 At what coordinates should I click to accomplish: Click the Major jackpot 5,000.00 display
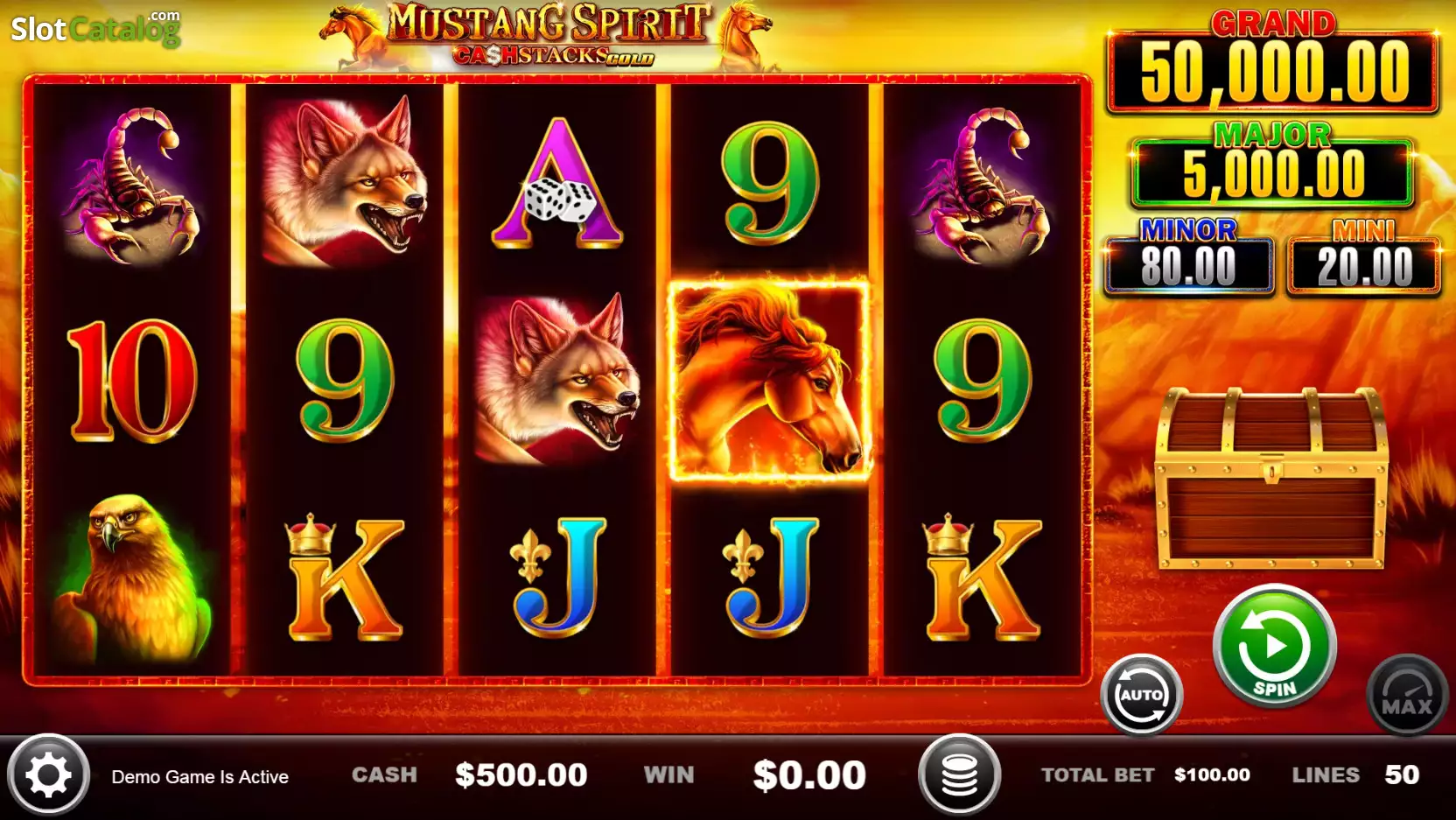[1273, 172]
